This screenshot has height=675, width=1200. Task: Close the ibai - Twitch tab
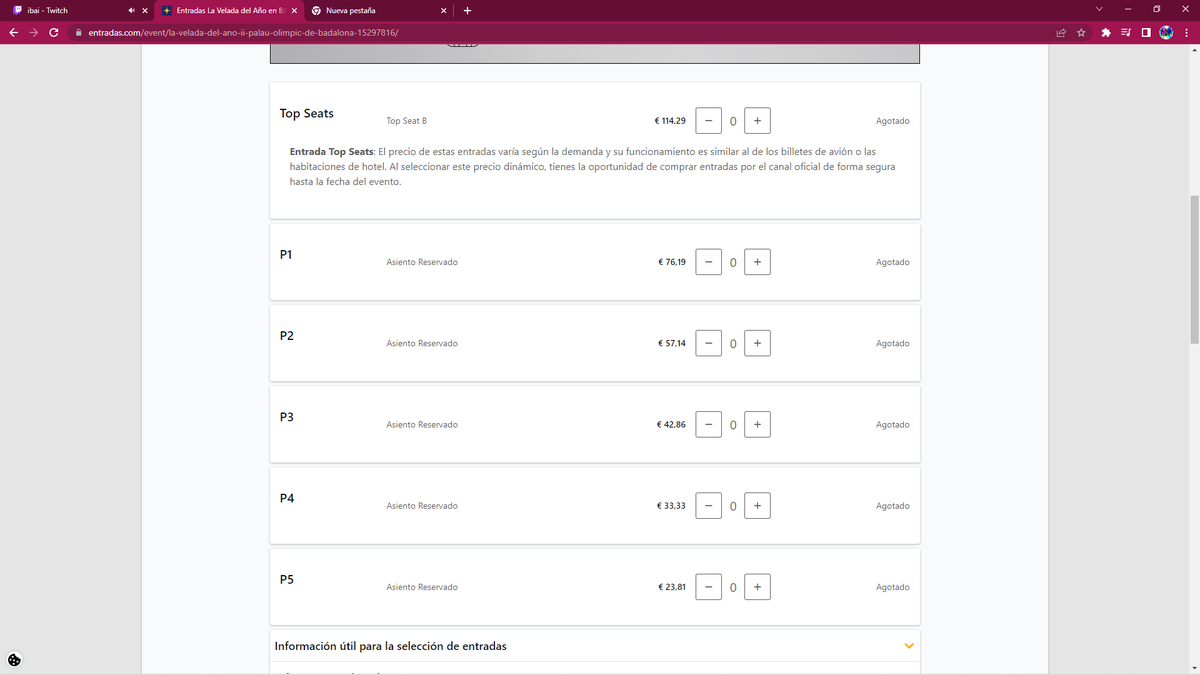tap(145, 11)
